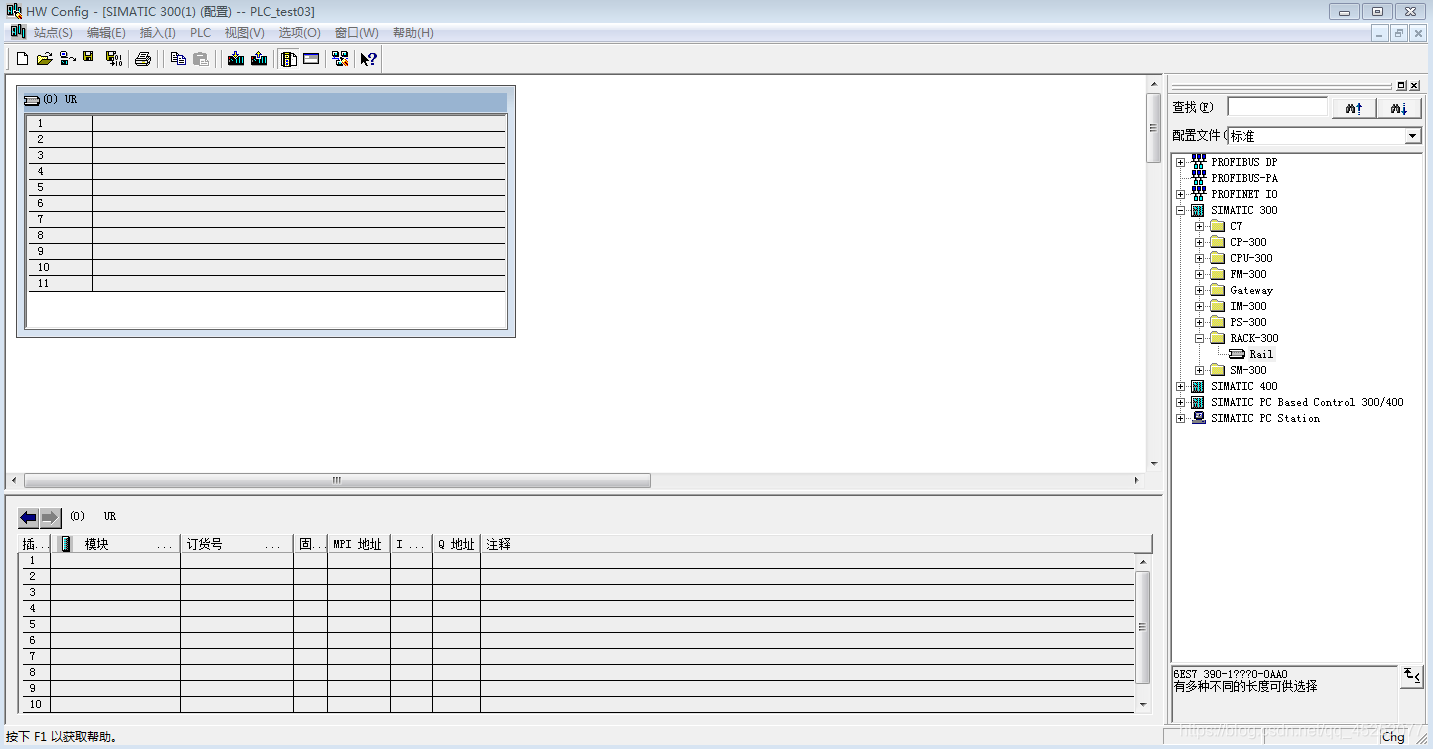Image resolution: width=1433 pixels, height=749 pixels.
Task: Open the 配置文件 profile dropdown
Action: 1412,136
